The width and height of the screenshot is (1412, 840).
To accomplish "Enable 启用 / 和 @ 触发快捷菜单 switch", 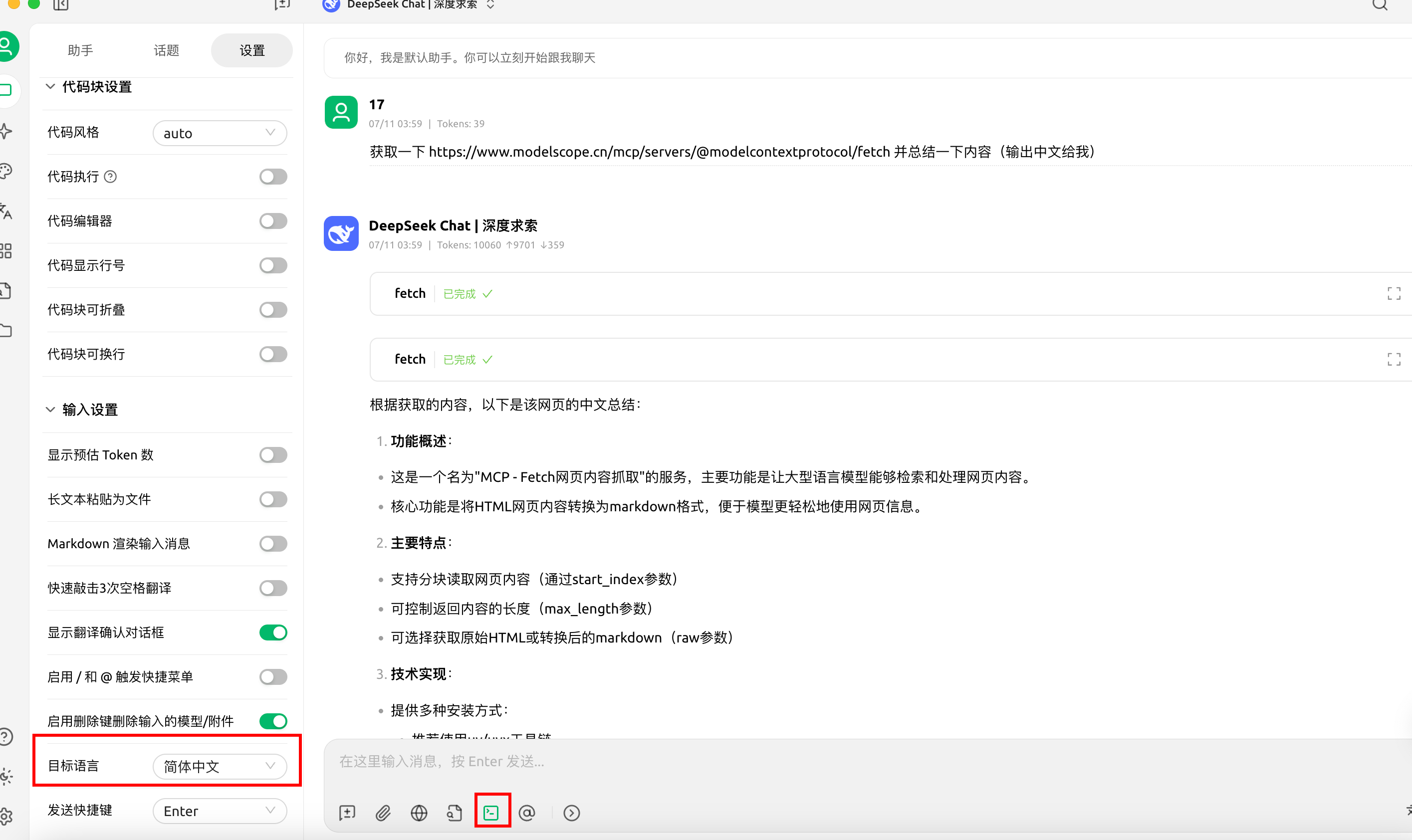I will click(273, 677).
